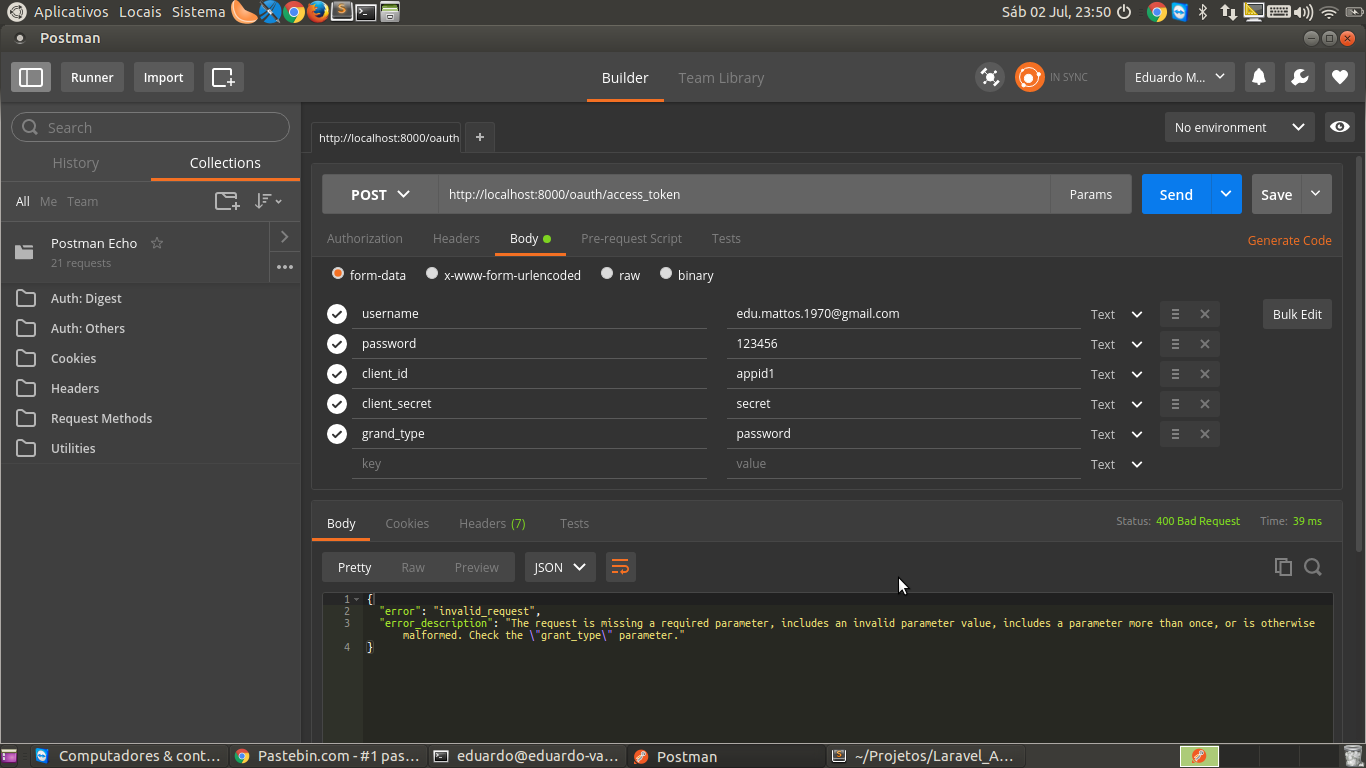Image resolution: width=1366 pixels, height=768 pixels.
Task: Uncheck the client_id parameter
Action: pyautogui.click(x=337, y=374)
